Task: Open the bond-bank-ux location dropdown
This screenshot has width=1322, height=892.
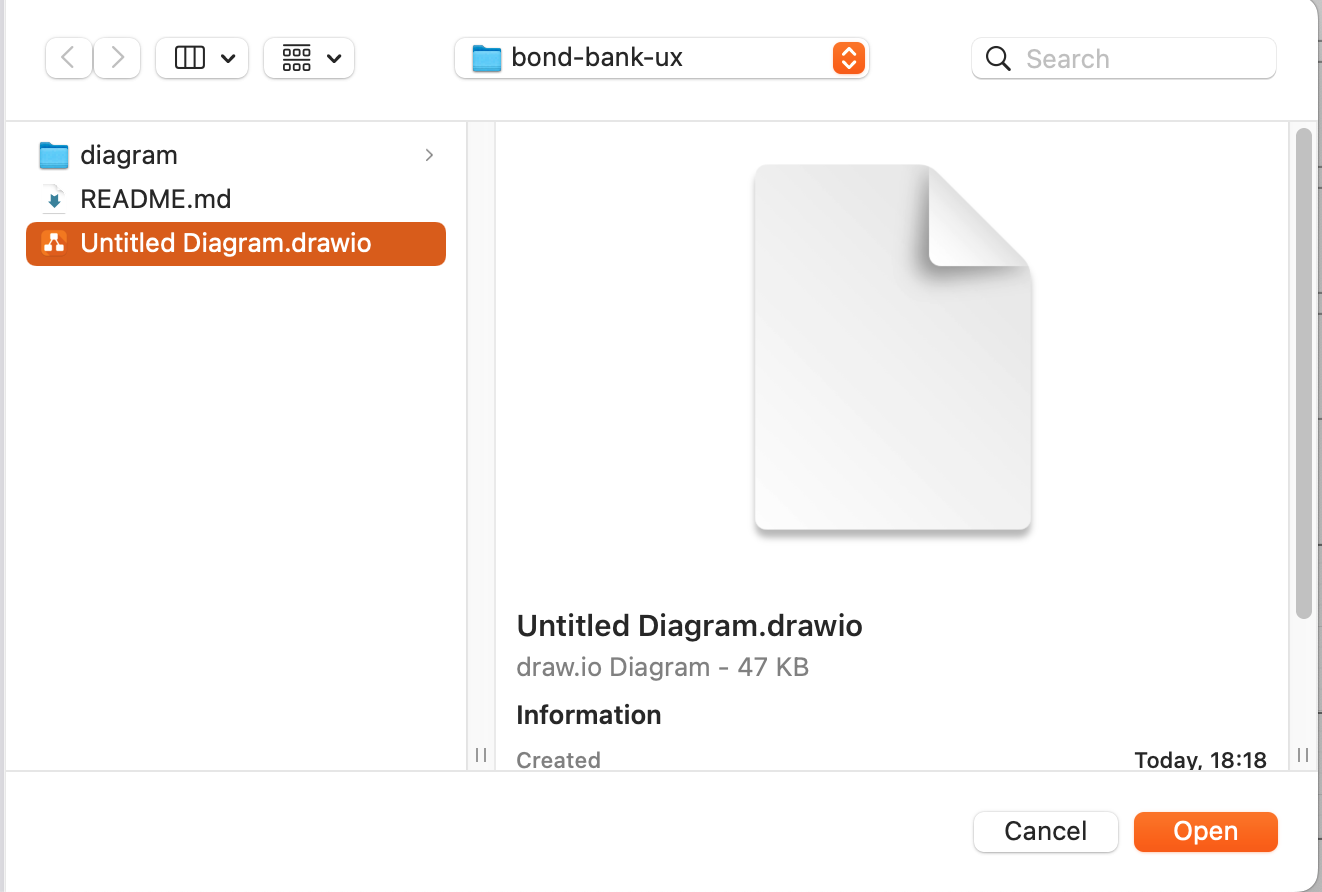Action: pyautogui.click(x=848, y=57)
